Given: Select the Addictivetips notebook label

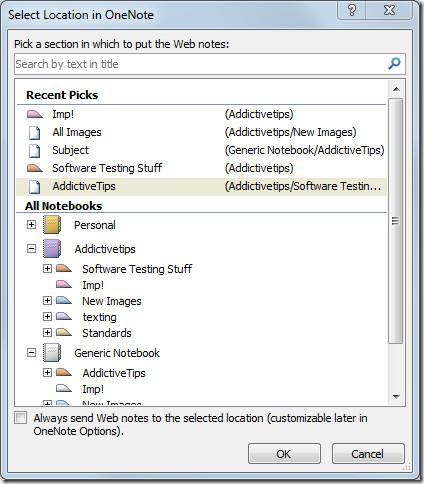Looking at the screenshot, I should click(105, 249).
